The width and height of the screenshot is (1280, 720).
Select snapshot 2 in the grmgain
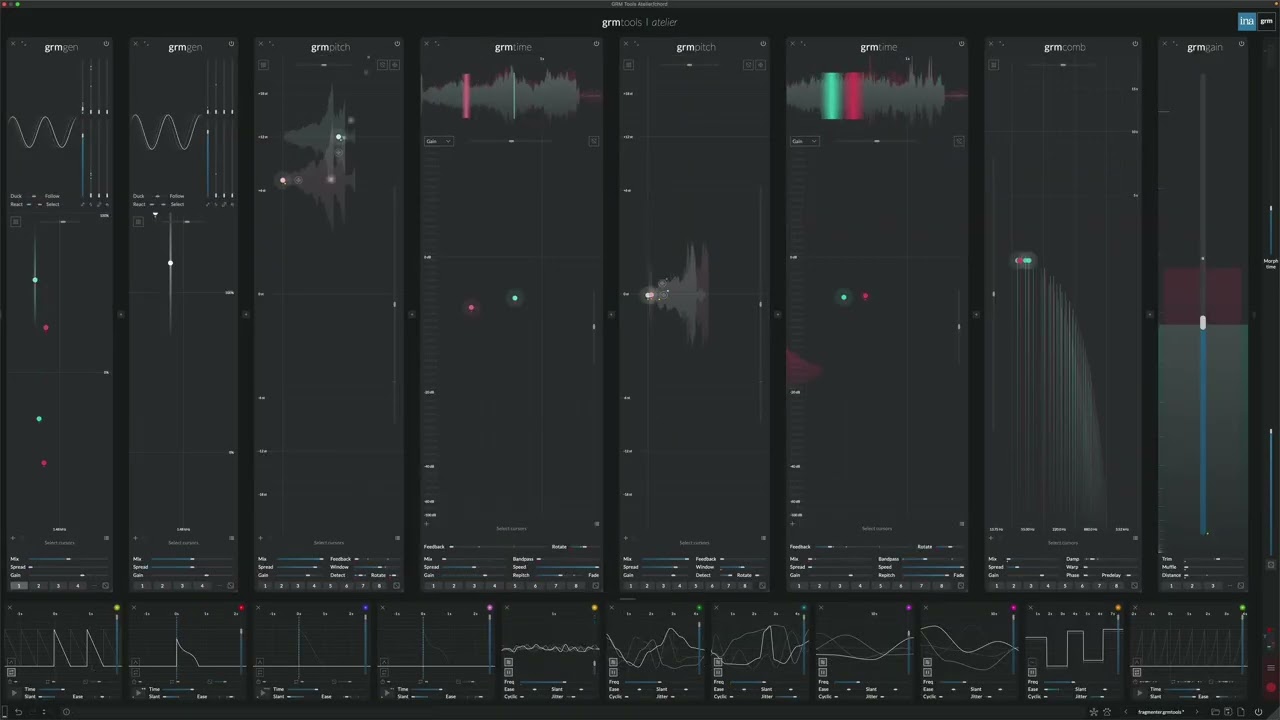point(1192,586)
